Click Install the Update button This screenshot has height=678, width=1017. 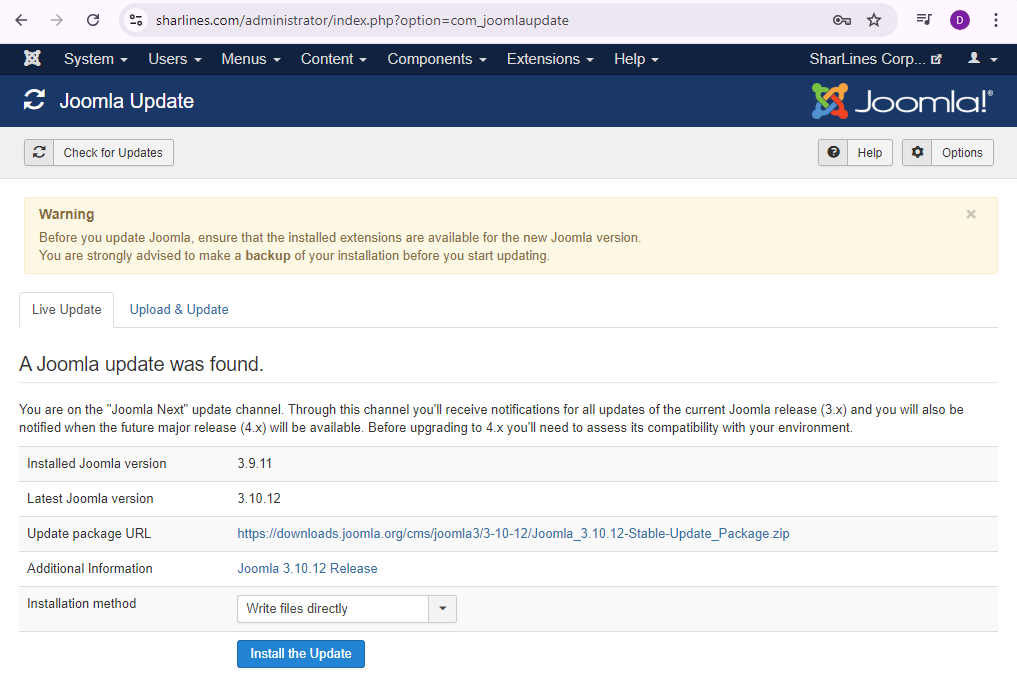[301, 653]
